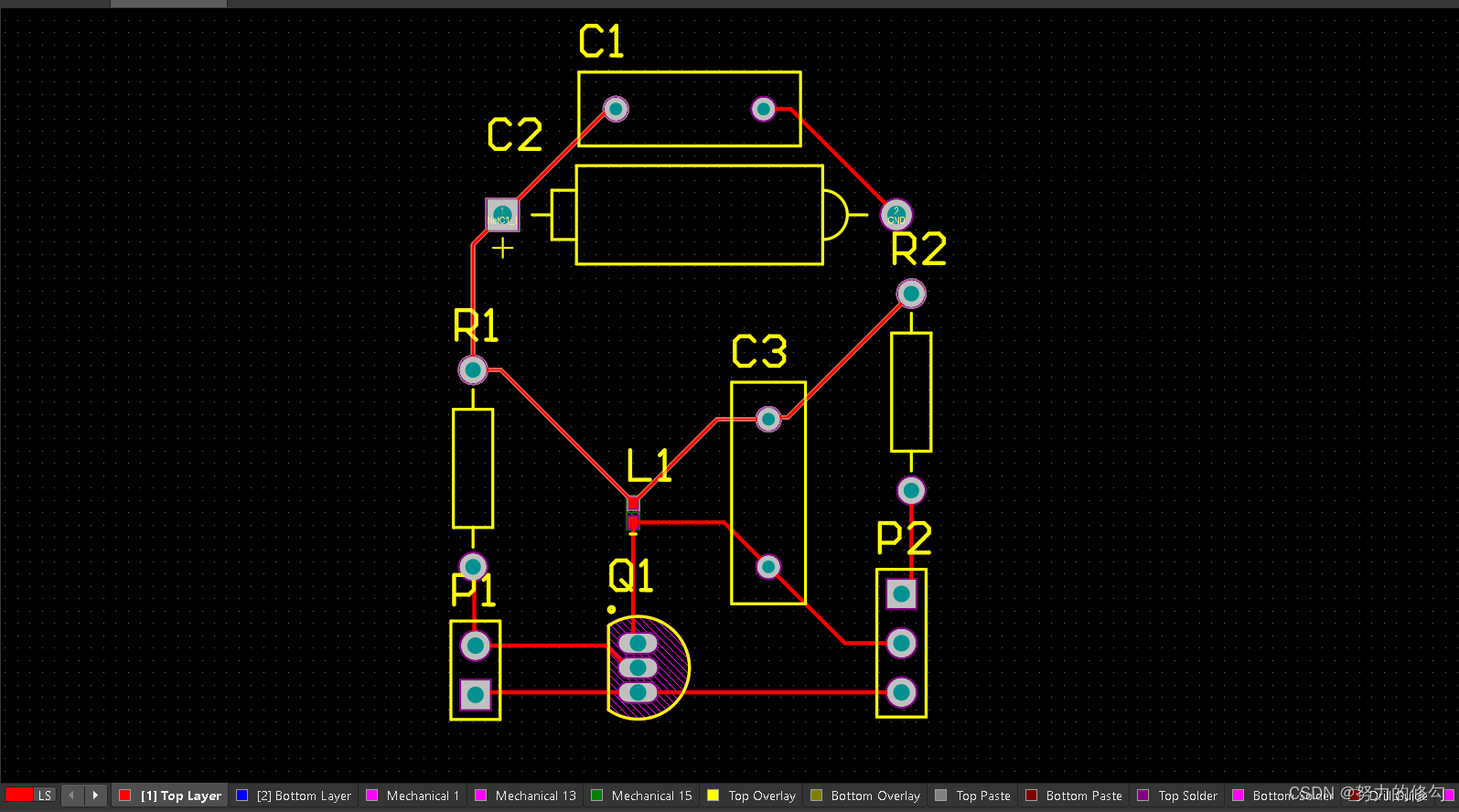Viewport: 1459px width, 812px height.
Task: Select the C1 designator text
Action: coord(601,41)
